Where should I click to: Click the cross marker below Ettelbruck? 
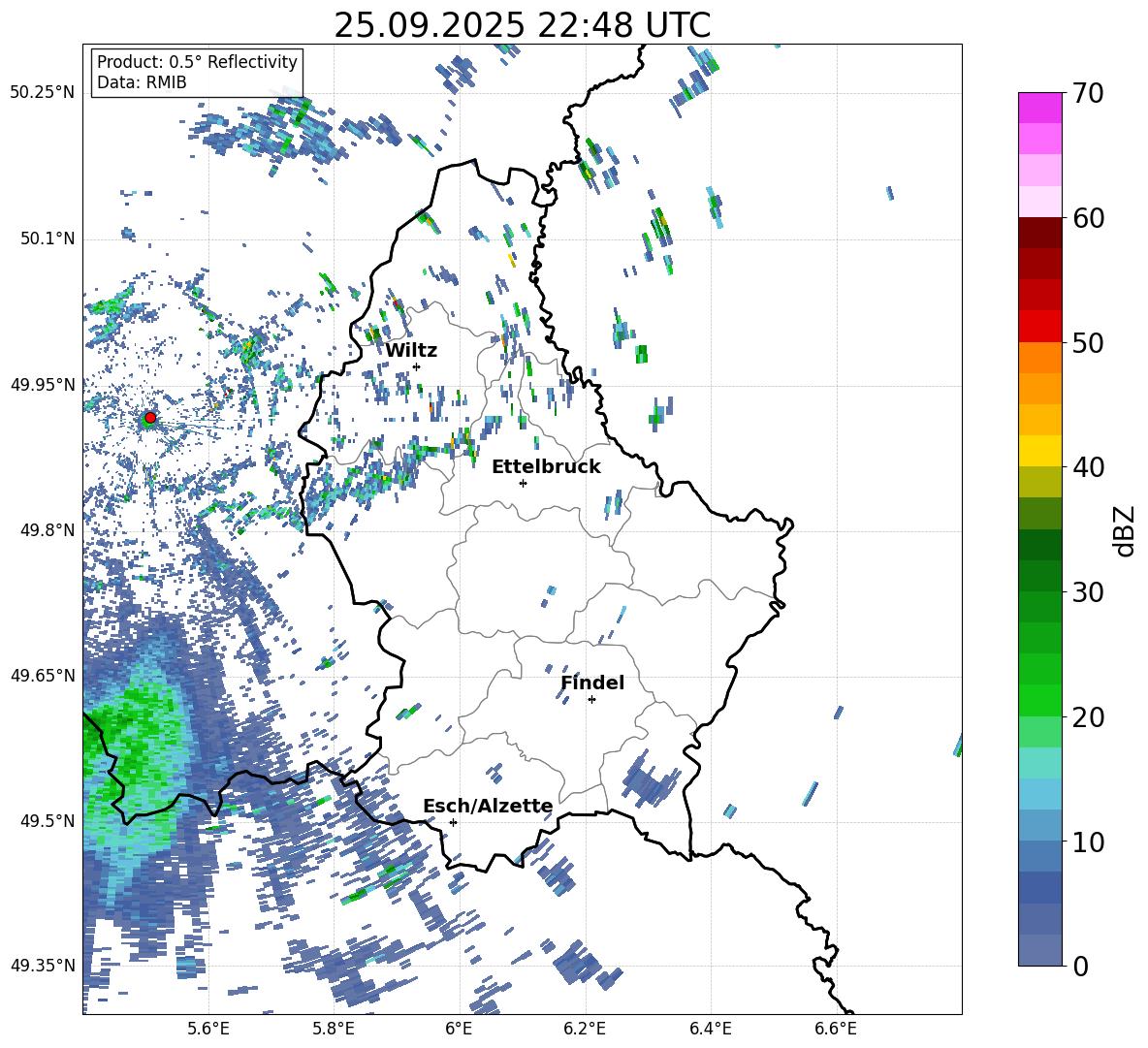click(523, 483)
